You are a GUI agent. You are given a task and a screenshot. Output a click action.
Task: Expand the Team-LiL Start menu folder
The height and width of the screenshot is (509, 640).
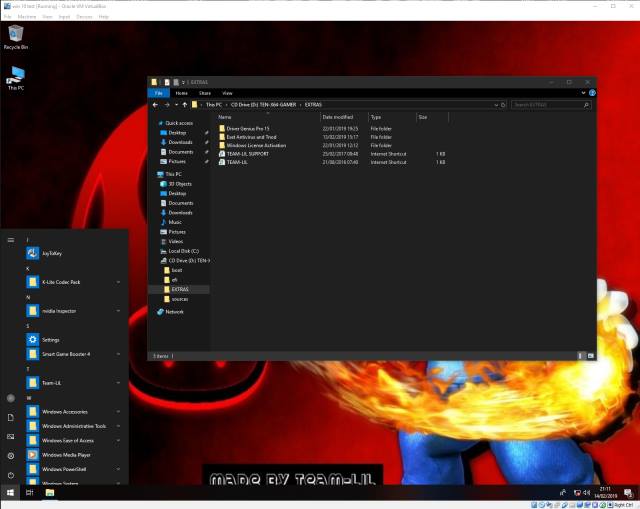[73, 383]
